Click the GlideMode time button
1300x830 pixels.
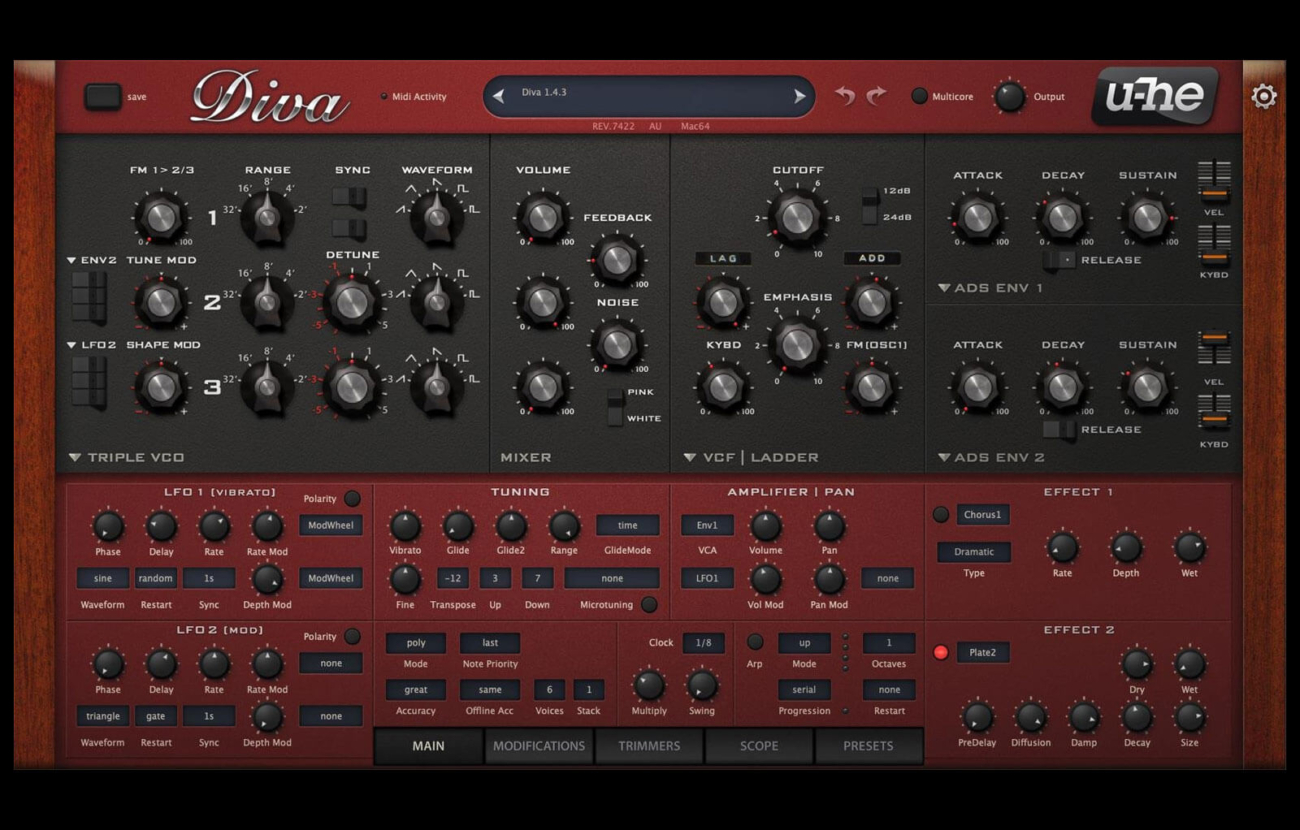pos(628,525)
